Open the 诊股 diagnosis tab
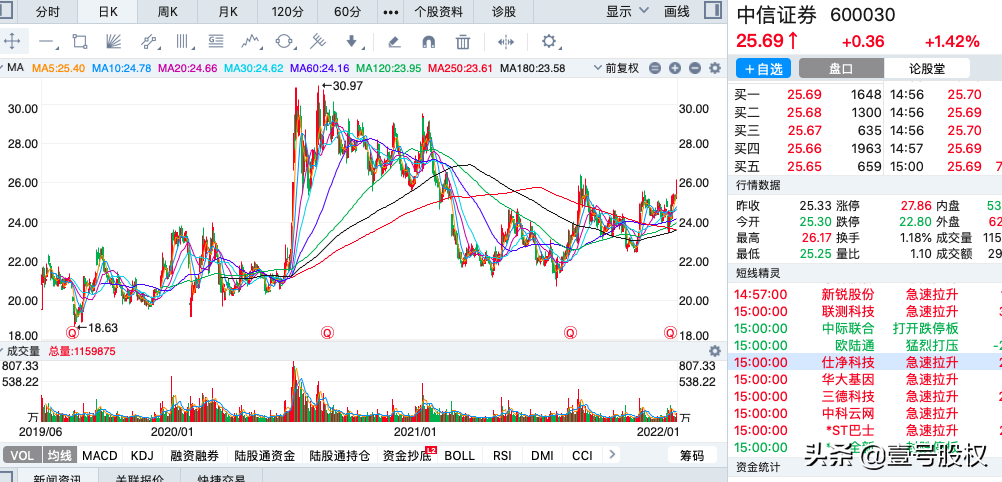The image size is (1002, 482). pyautogui.click(x=504, y=12)
